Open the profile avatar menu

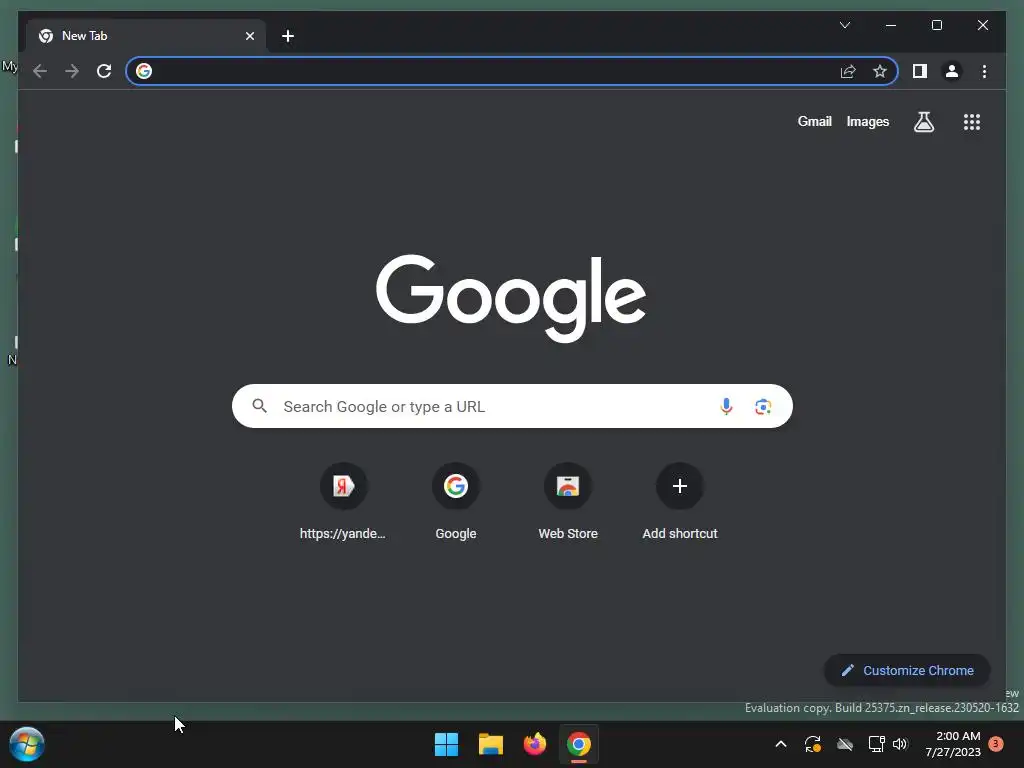pyautogui.click(x=952, y=71)
